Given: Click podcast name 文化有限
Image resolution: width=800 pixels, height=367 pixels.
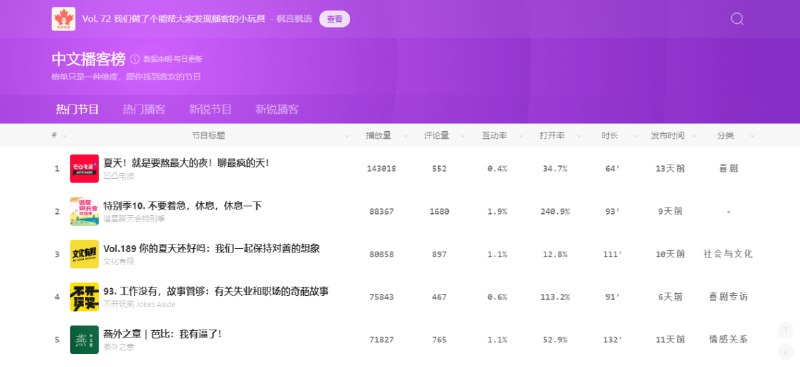Looking at the screenshot, I should click(119, 261).
